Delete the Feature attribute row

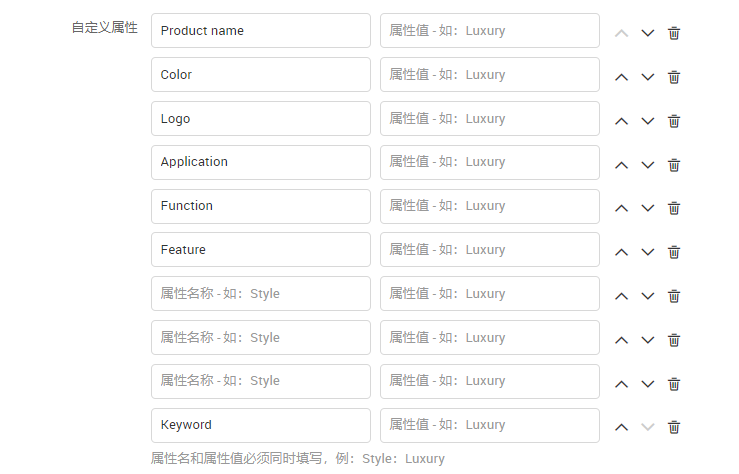pos(674,252)
